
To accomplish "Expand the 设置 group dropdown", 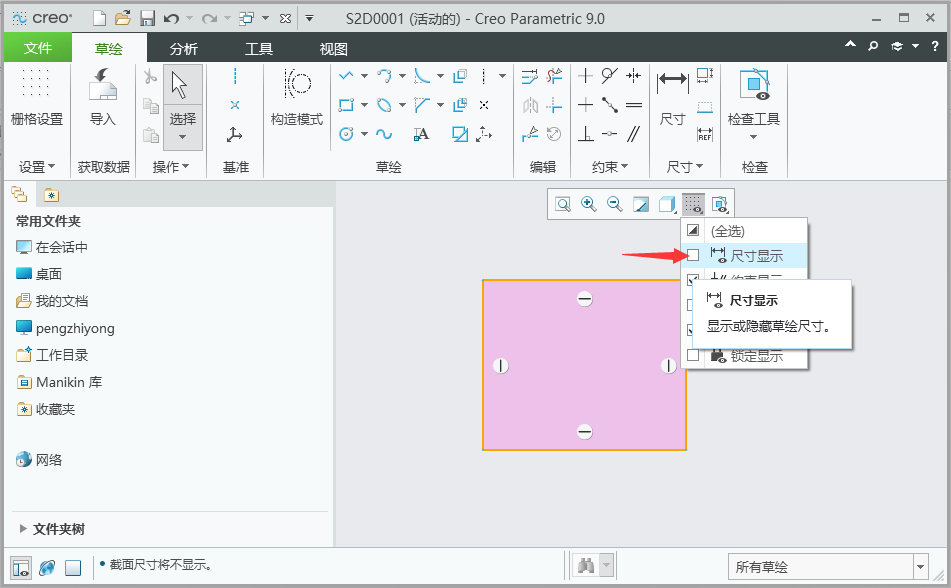I will click(37, 167).
